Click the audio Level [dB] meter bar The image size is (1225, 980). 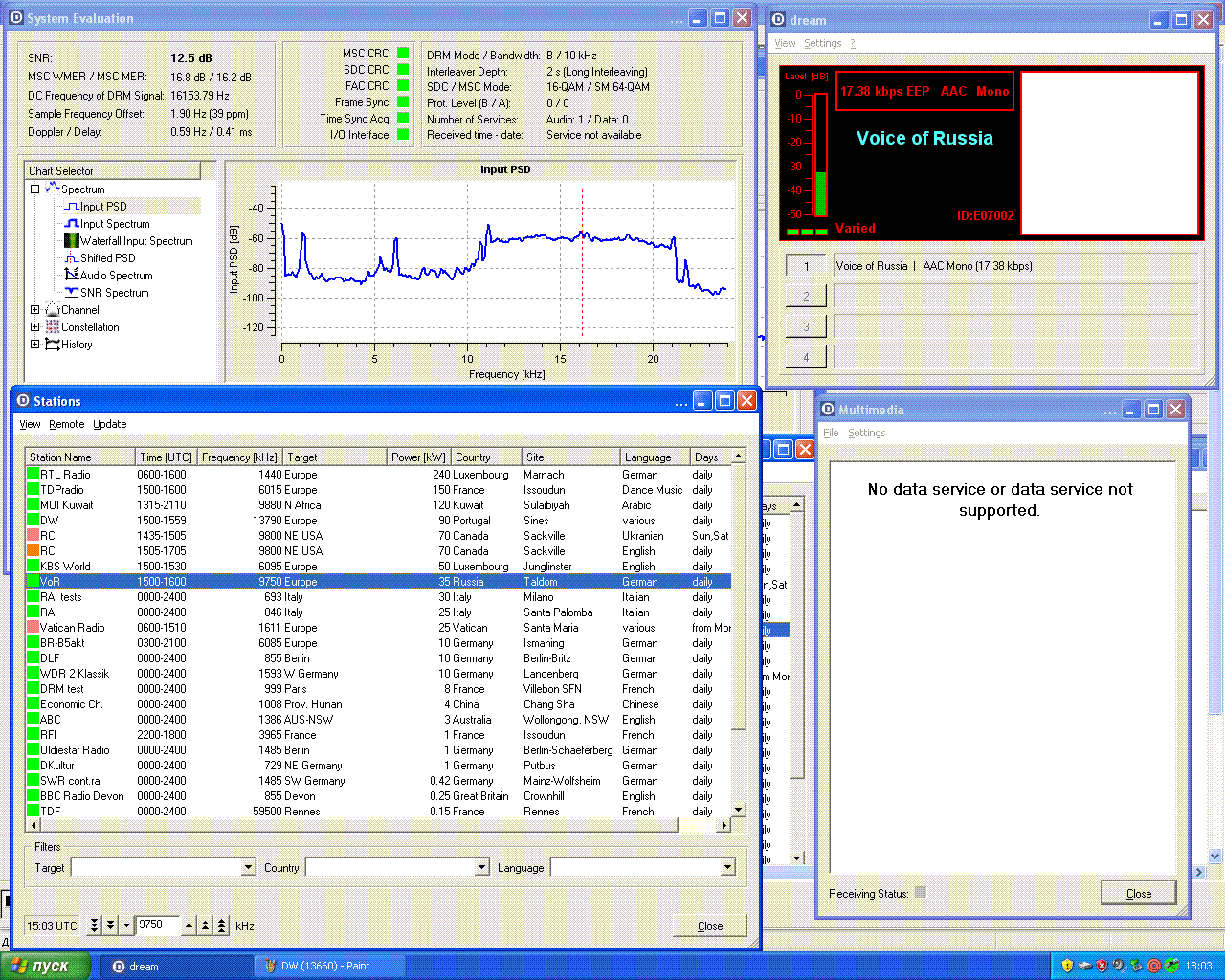[x=820, y=155]
